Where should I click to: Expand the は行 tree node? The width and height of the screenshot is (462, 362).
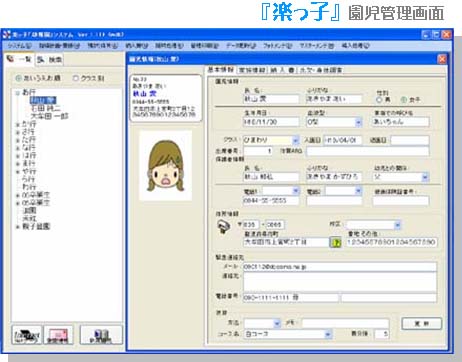click(x=18, y=156)
